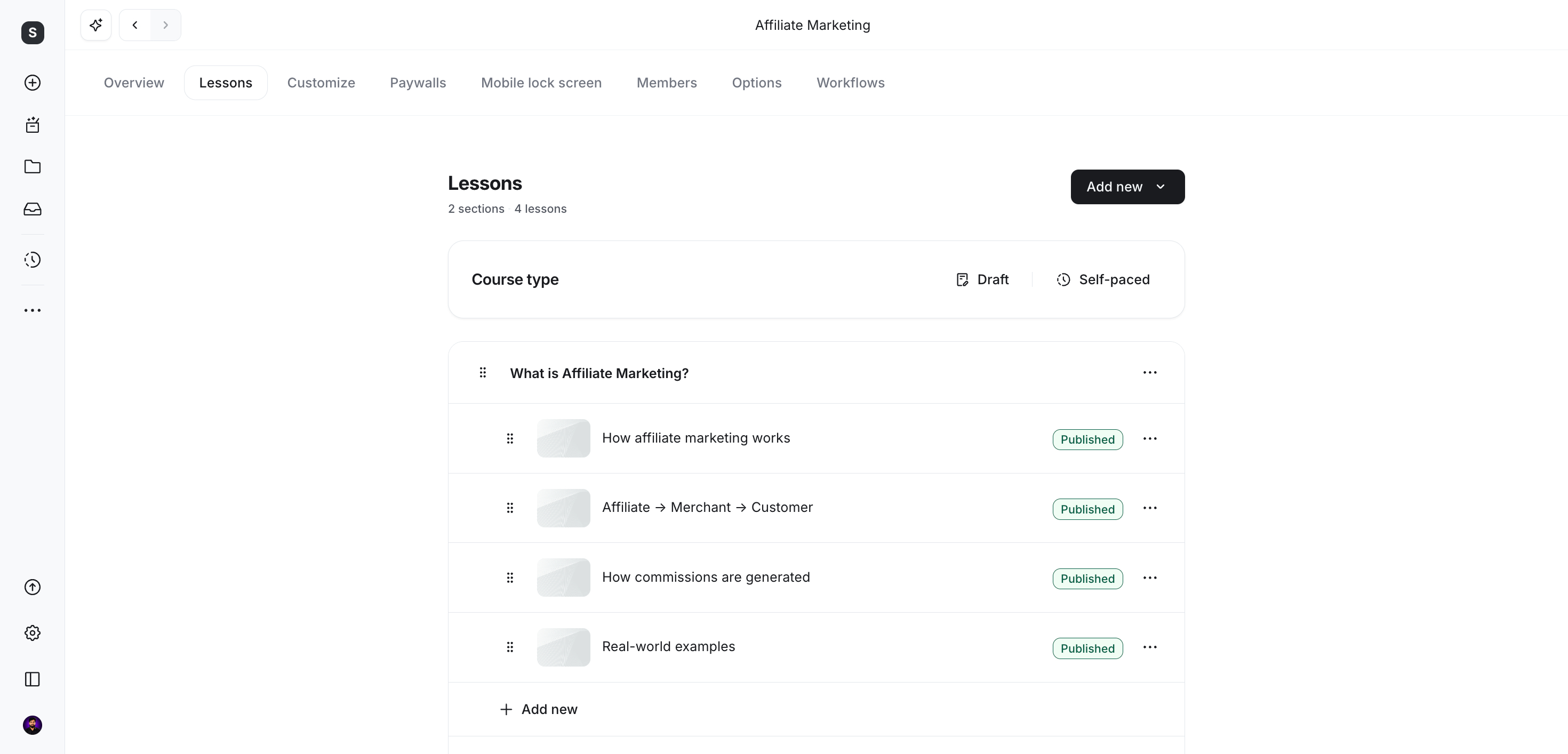Image resolution: width=1568 pixels, height=754 pixels.
Task: Click thumbnail of 'How affiliate marketing works'
Action: click(563, 439)
